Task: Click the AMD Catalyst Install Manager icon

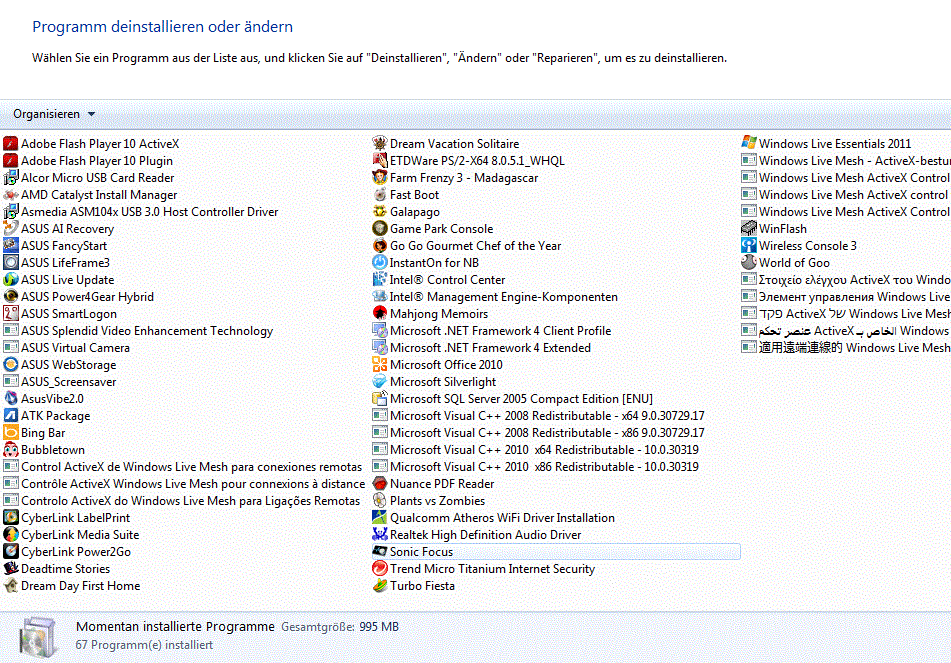Action: 10,195
